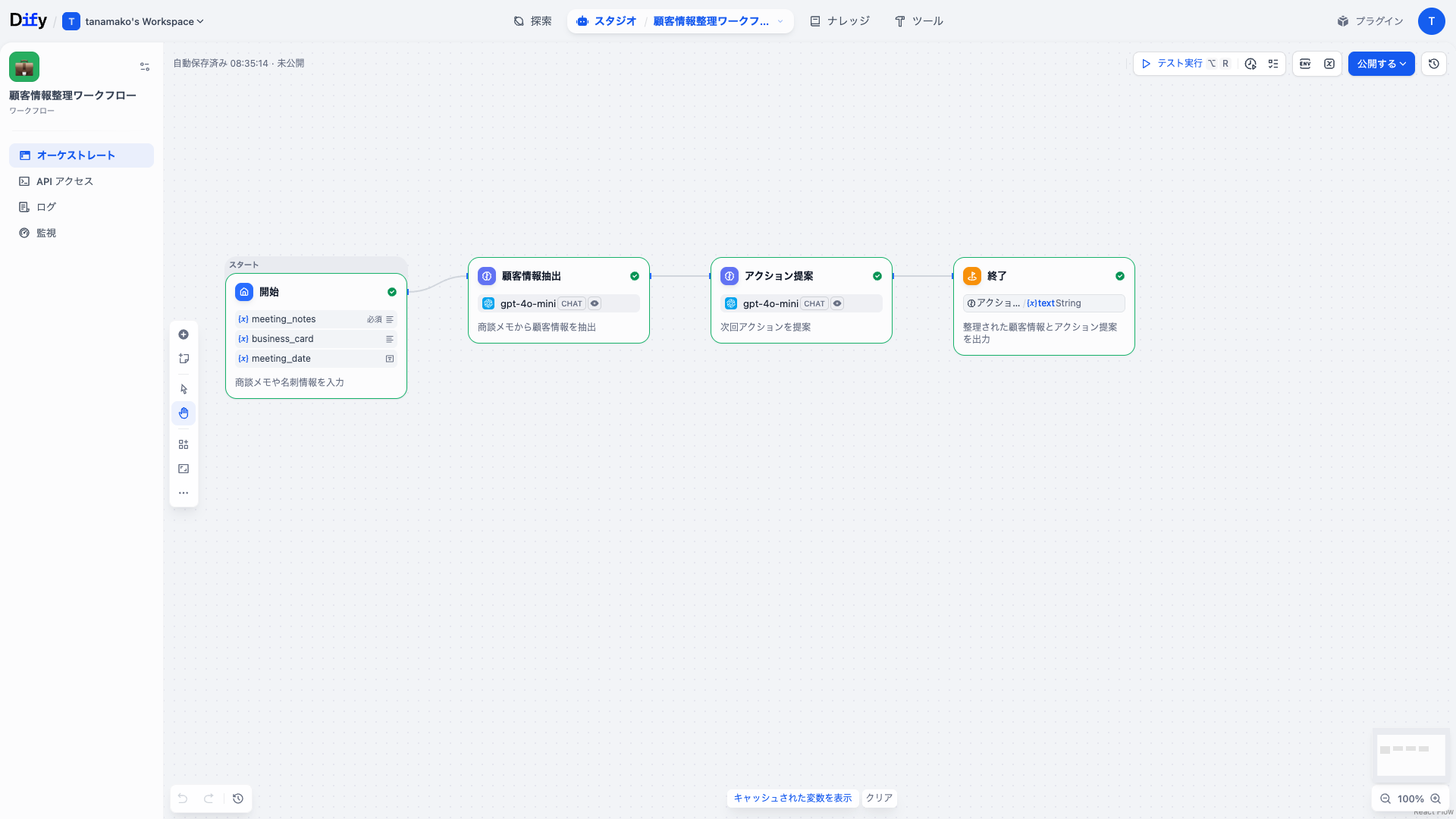Viewport: 1456px width, 819px height.
Task: Open version history with the clock icon
Action: pyautogui.click(x=1433, y=64)
